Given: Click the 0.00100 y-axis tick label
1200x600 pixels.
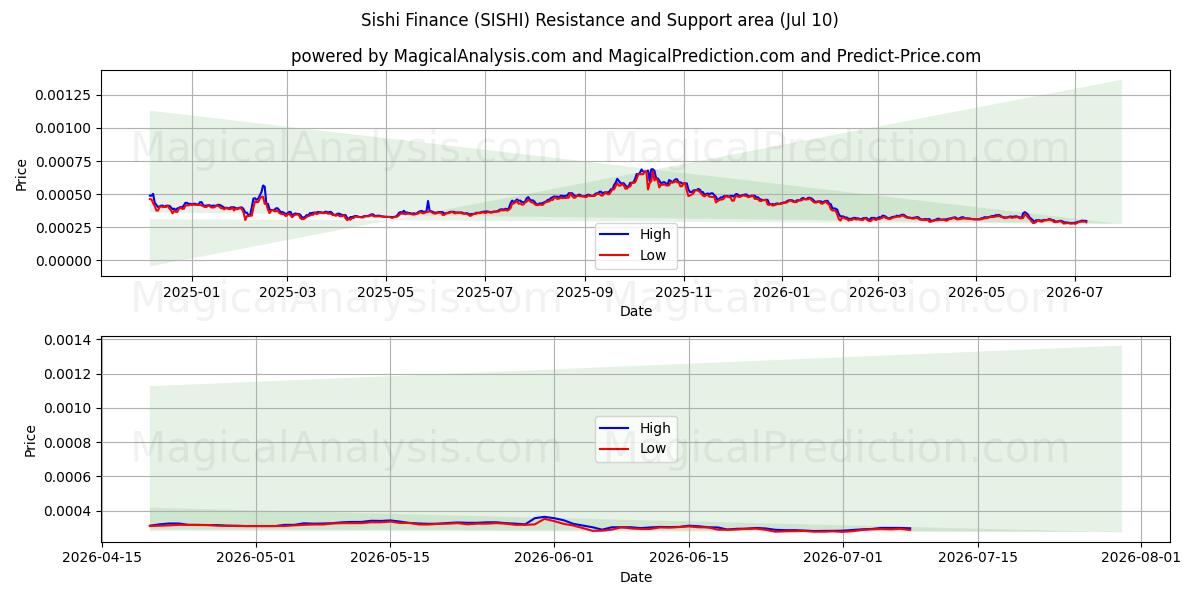Looking at the screenshot, I should 63,128.
